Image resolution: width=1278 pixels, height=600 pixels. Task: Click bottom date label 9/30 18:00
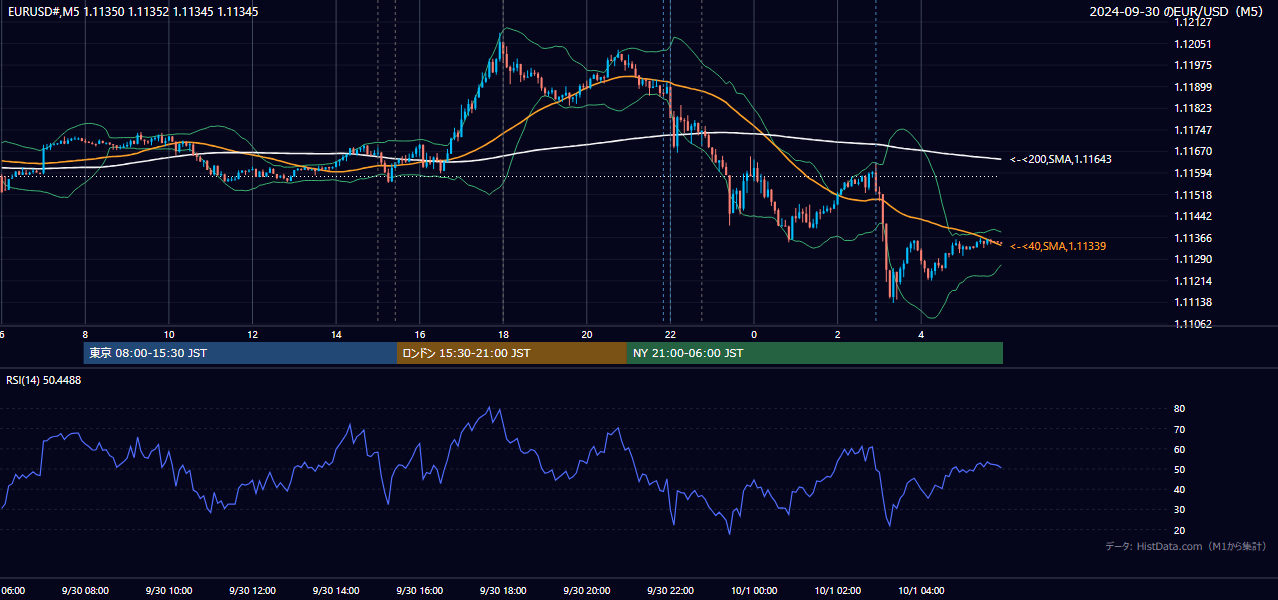[503, 591]
